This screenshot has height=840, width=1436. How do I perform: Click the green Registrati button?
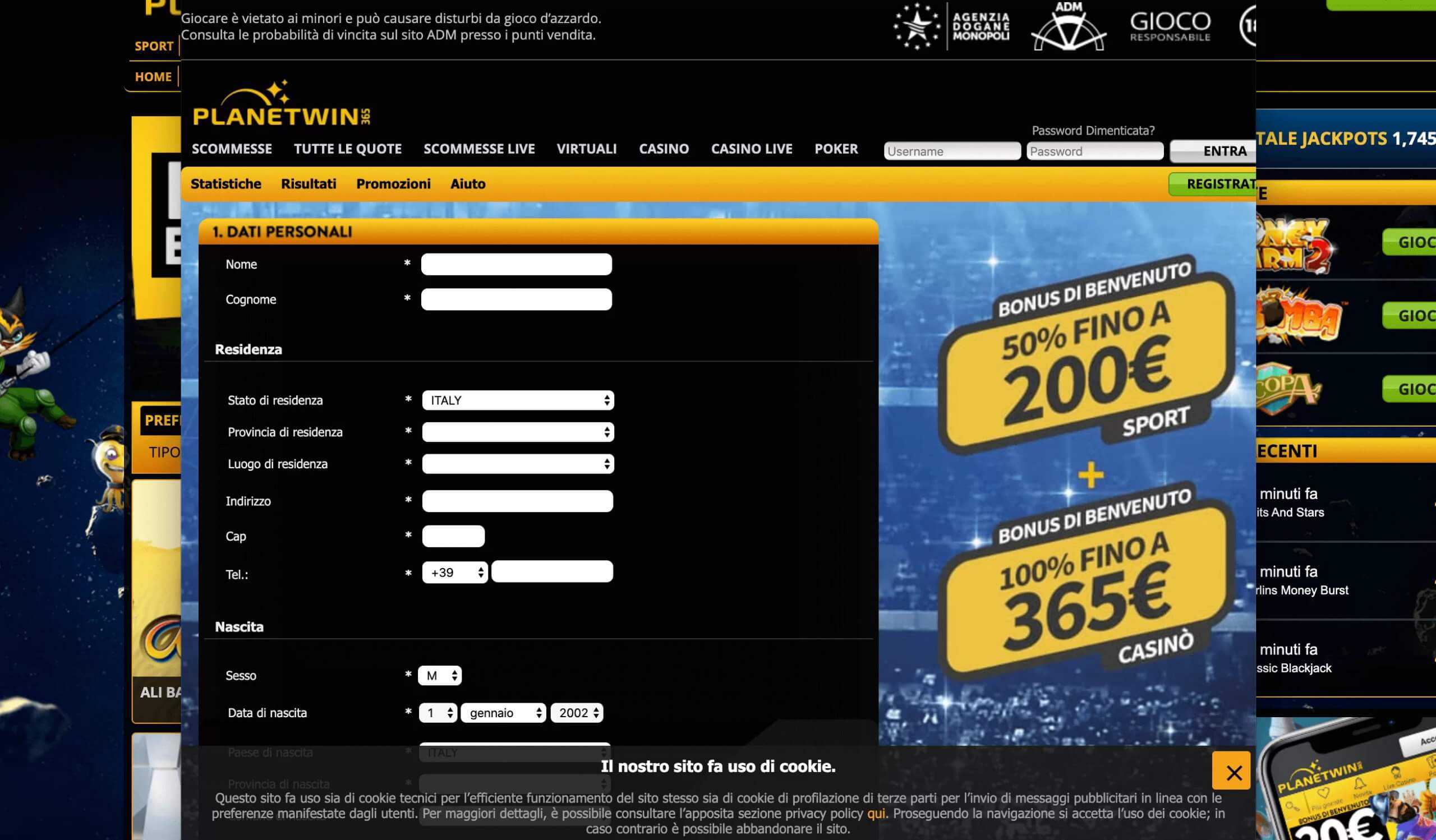click(x=1212, y=184)
